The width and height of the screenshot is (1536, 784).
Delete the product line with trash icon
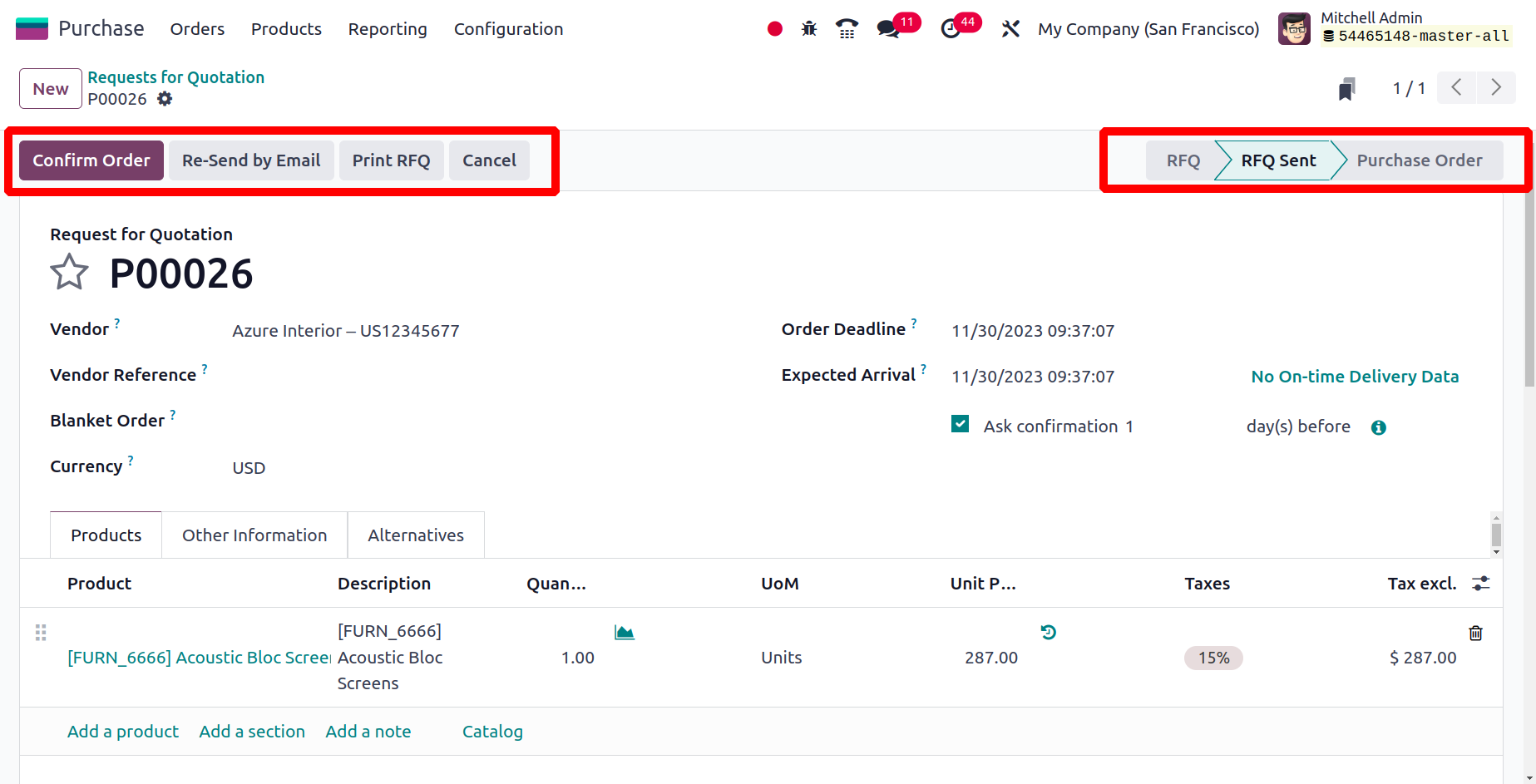click(x=1475, y=633)
